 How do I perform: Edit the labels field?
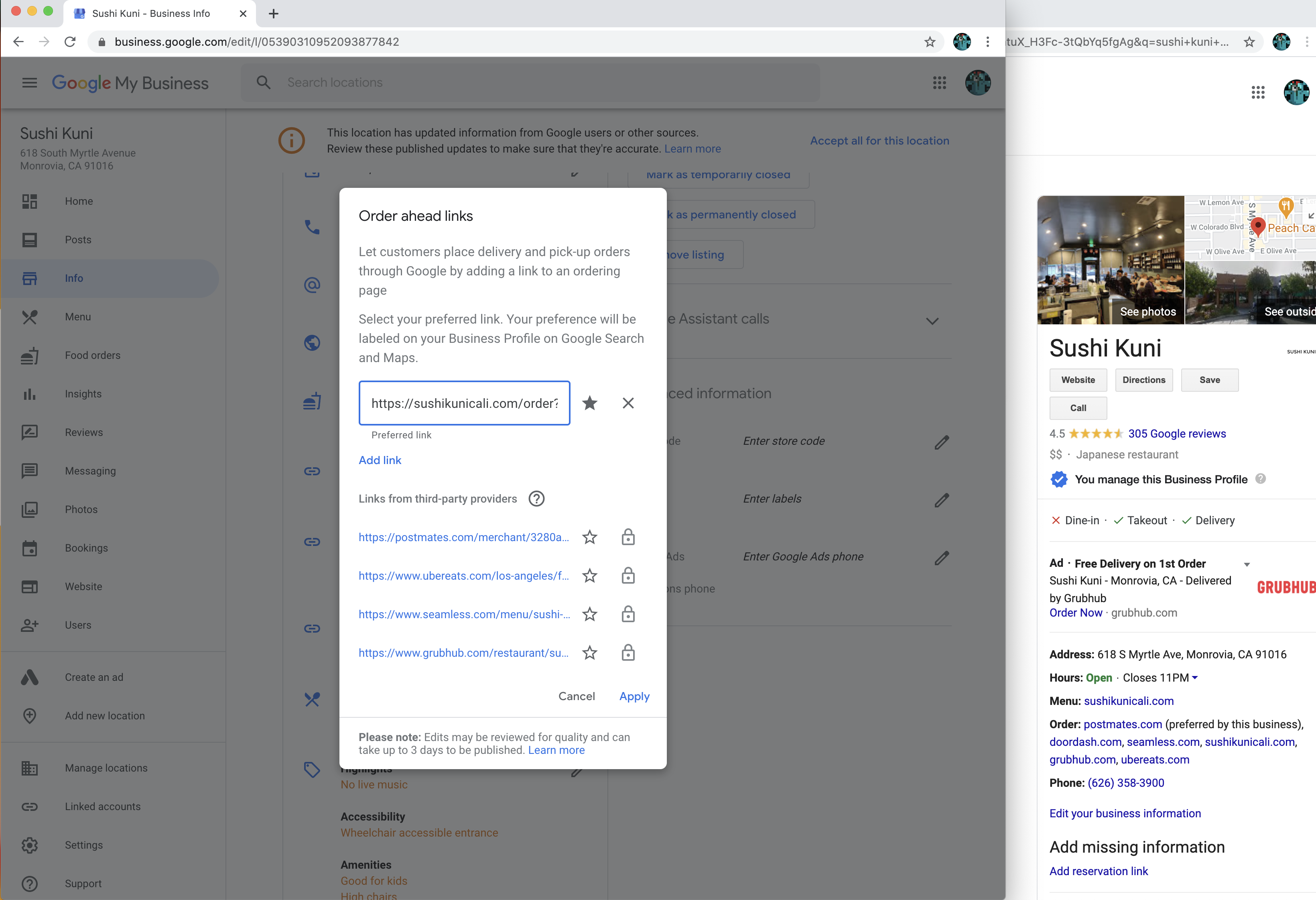[x=941, y=499]
